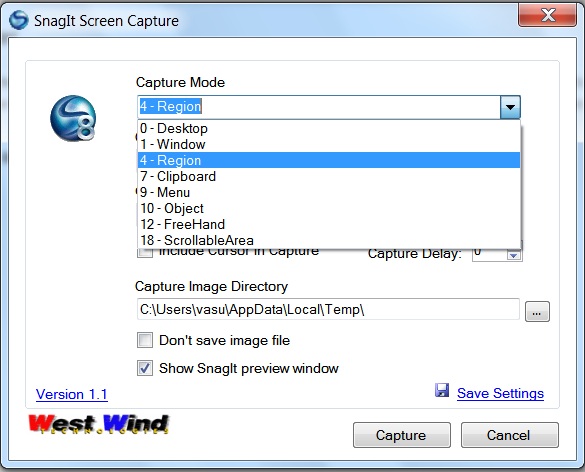Image resolution: width=585 pixels, height=472 pixels.
Task: Close the SnagIt Screen Capture dialog
Action: 548,15
